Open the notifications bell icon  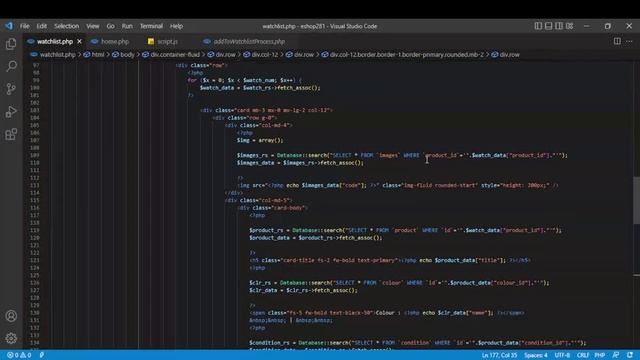pyautogui.click(x=630, y=355)
